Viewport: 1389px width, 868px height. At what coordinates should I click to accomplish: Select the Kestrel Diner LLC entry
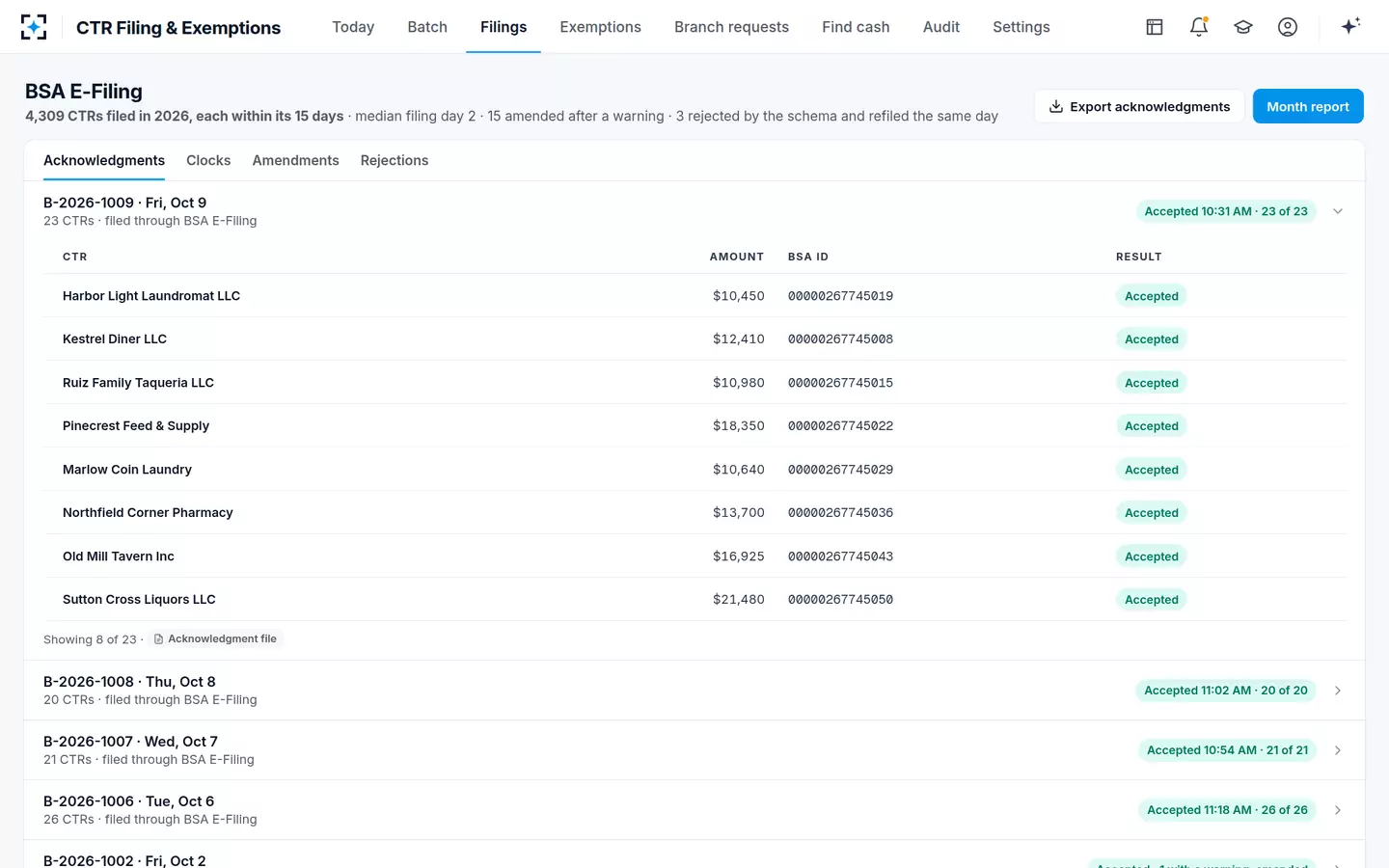click(x=694, y=339)
